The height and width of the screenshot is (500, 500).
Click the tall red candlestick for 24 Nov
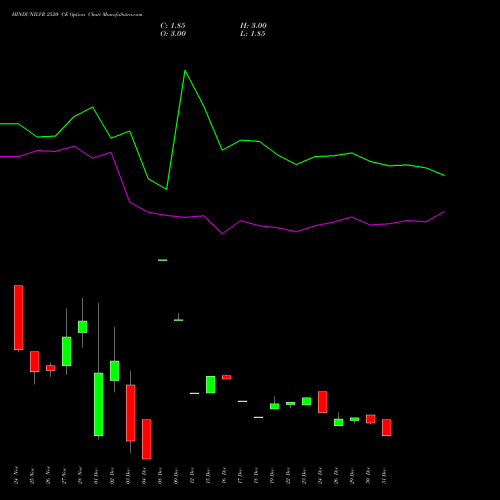pyautogui.click(x=19, y=317)
